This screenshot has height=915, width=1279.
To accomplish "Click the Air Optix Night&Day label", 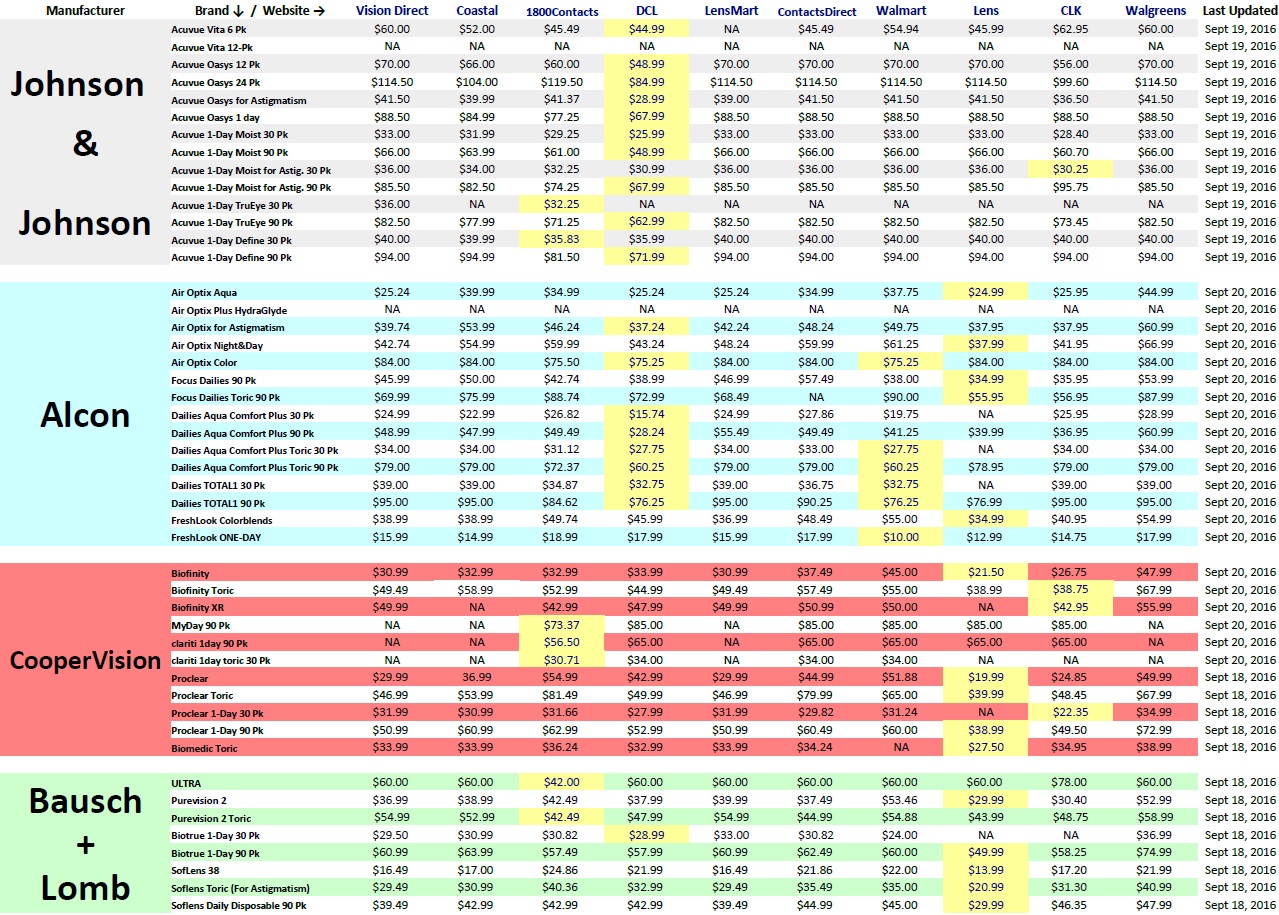I will (x=218, y=345).
